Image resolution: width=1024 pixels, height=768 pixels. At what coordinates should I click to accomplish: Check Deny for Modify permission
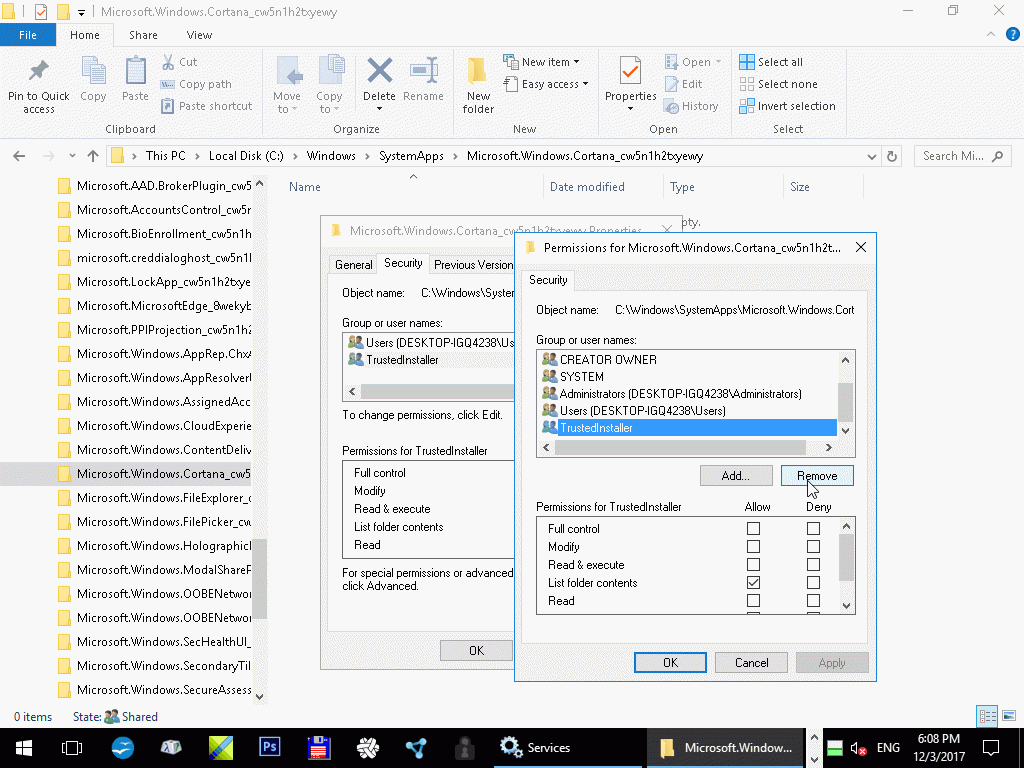813,547
